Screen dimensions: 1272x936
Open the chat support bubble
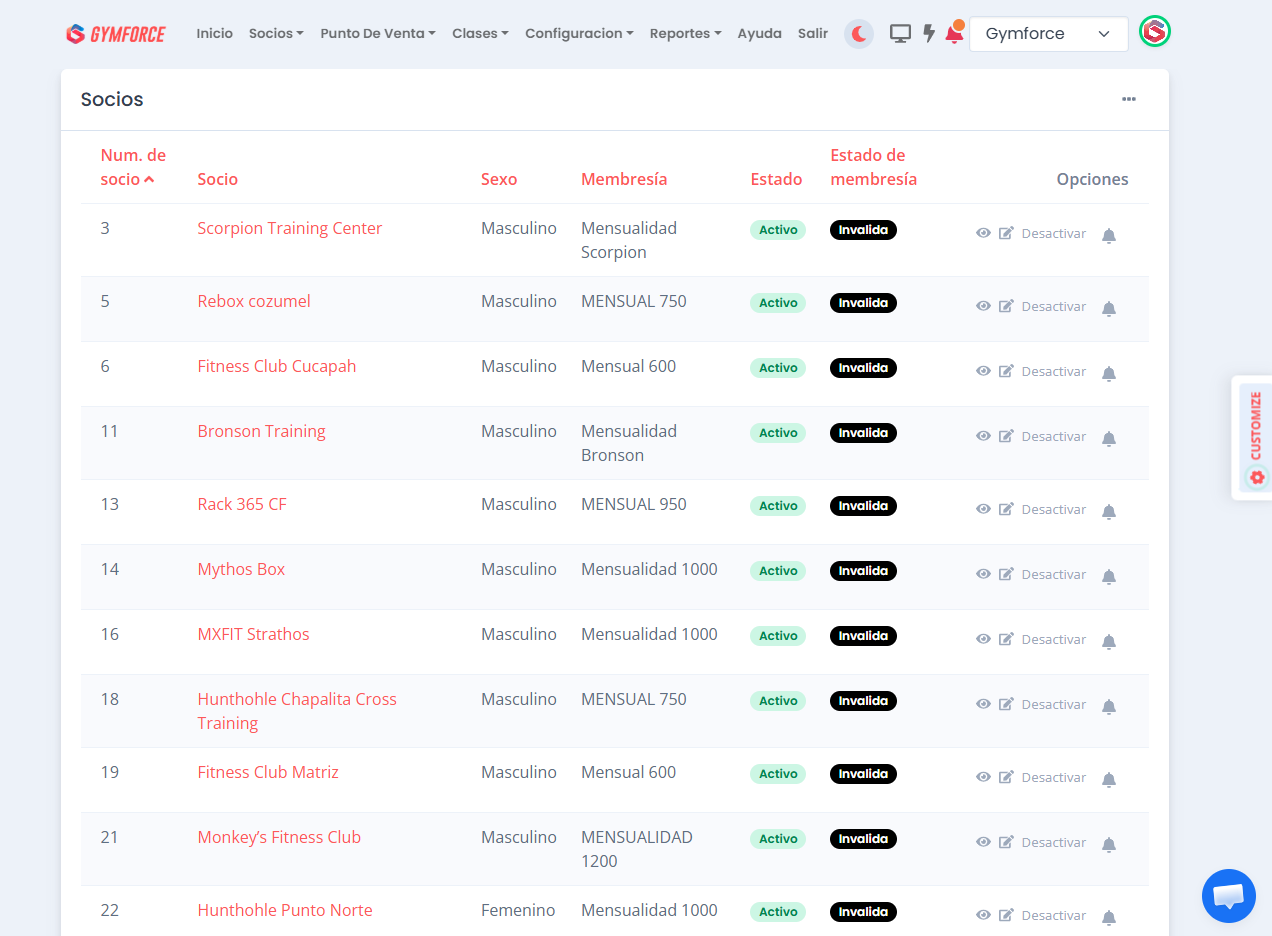click(1228, 896)
